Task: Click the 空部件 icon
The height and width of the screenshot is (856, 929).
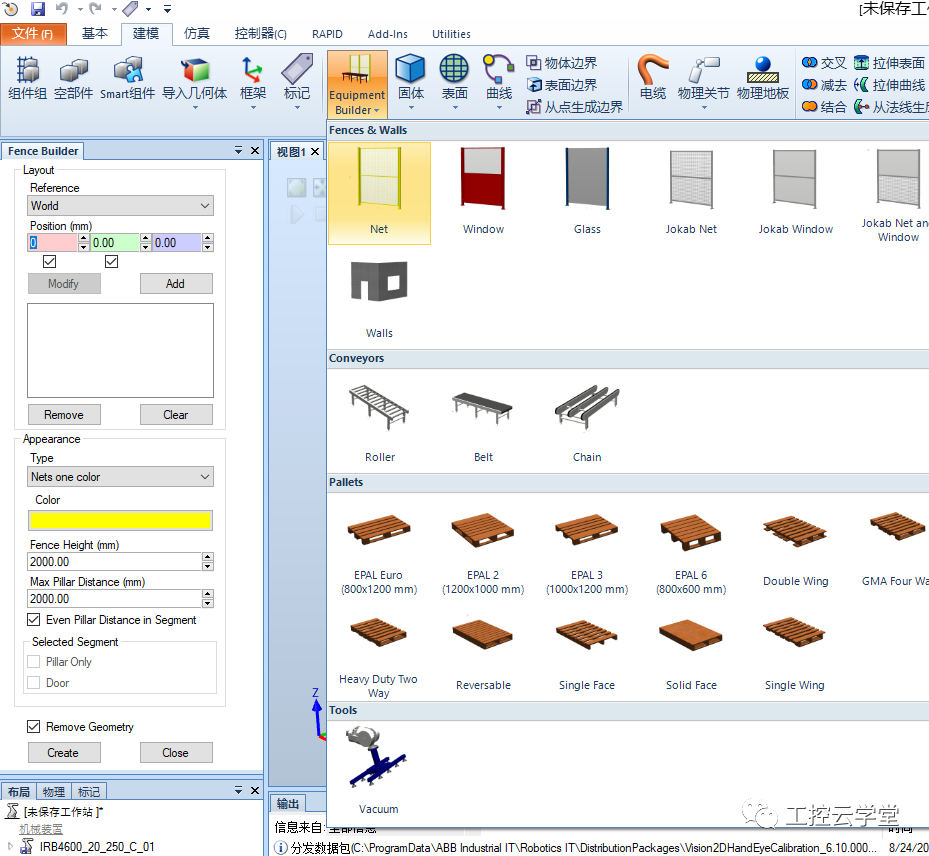Action: tap(73, 78)
